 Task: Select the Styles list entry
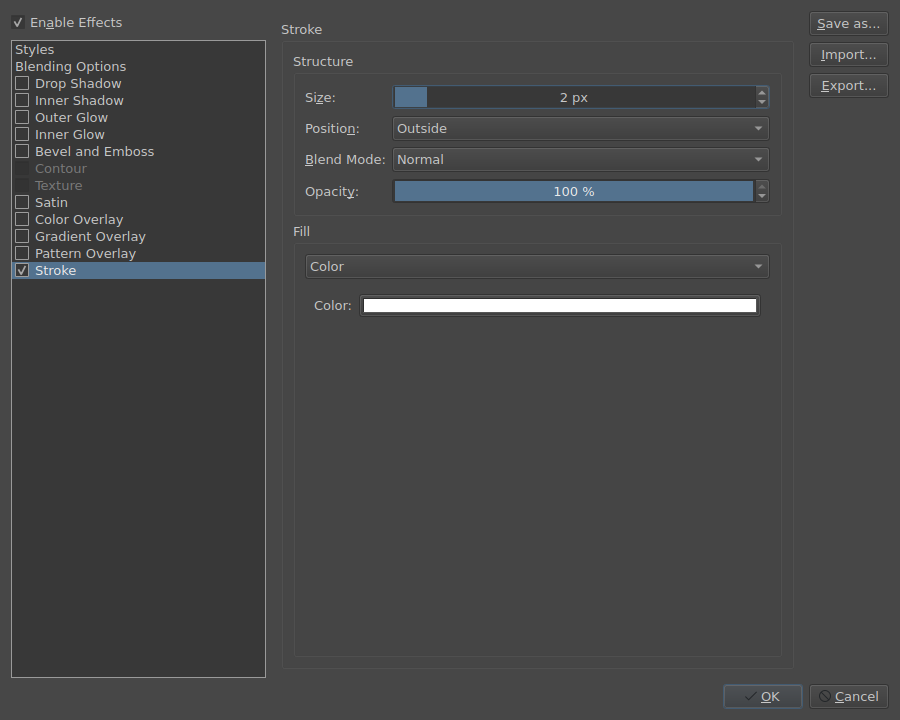pyautogui.click(x=34, y=49)
